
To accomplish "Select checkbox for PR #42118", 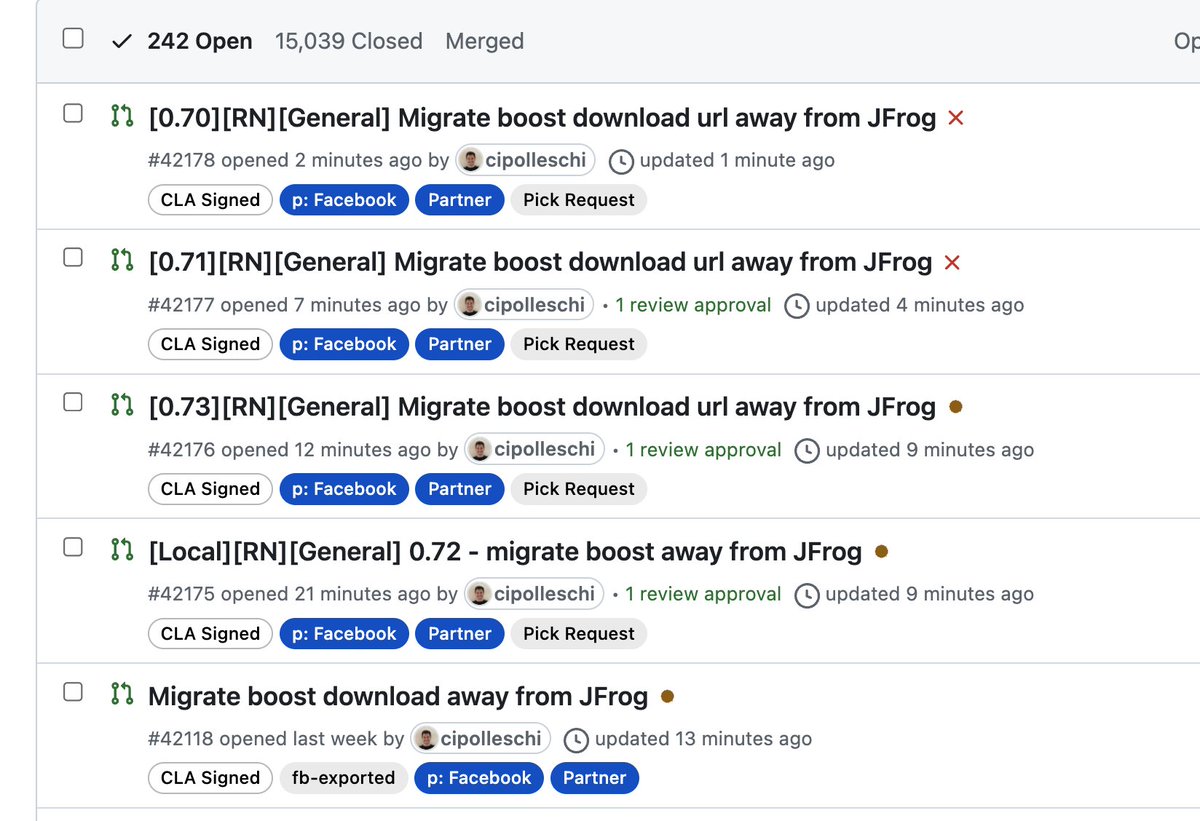I will click(x=73, y=691).
